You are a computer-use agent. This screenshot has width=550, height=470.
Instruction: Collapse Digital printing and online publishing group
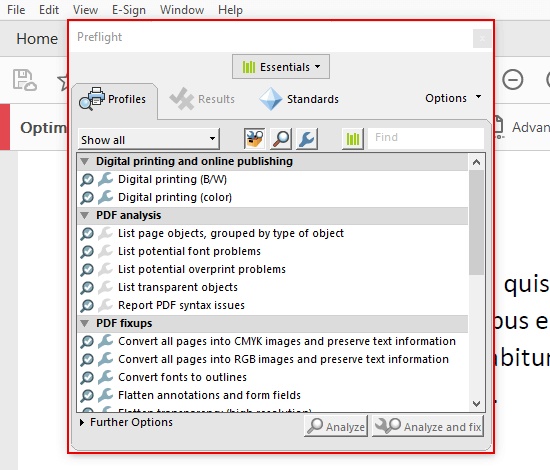point(85,161)
